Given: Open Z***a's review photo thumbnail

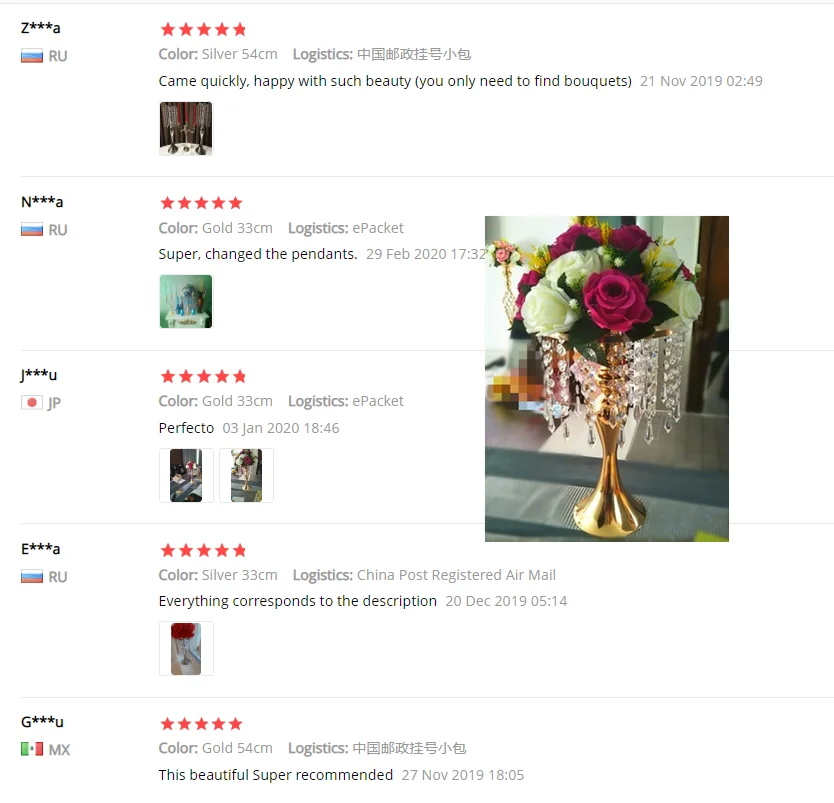Looking at the screenshot, I should click(186, 129).
